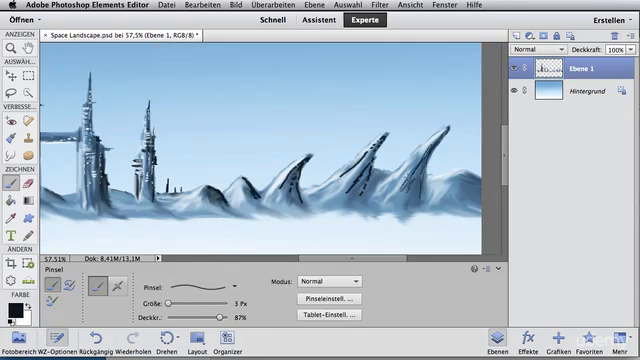The image size is (640, 360).
Task: Select the Quick Selection tool
Action: (28, 93)
